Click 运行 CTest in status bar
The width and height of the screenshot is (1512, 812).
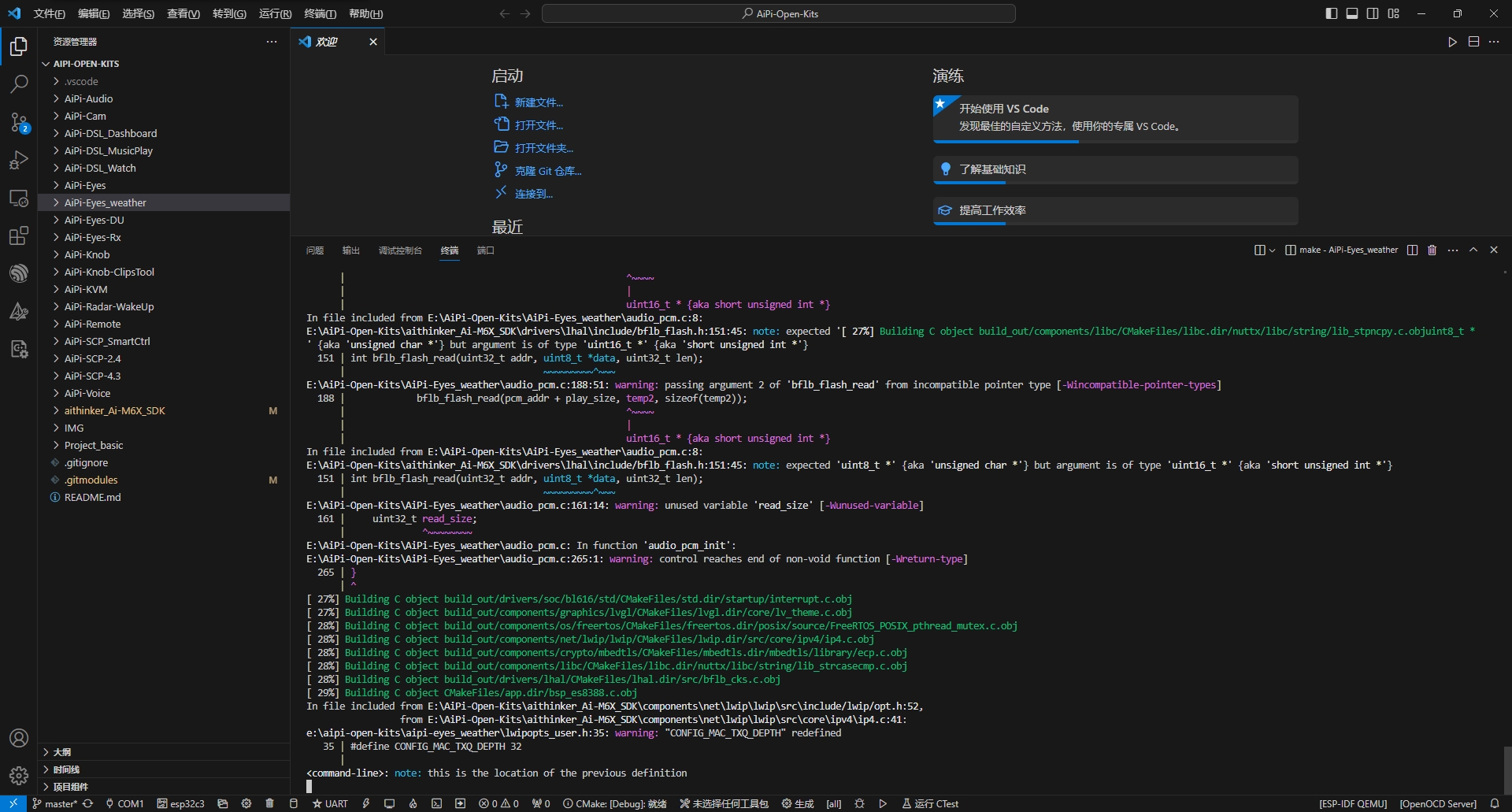pyautogui.click(x=930, y=803)
